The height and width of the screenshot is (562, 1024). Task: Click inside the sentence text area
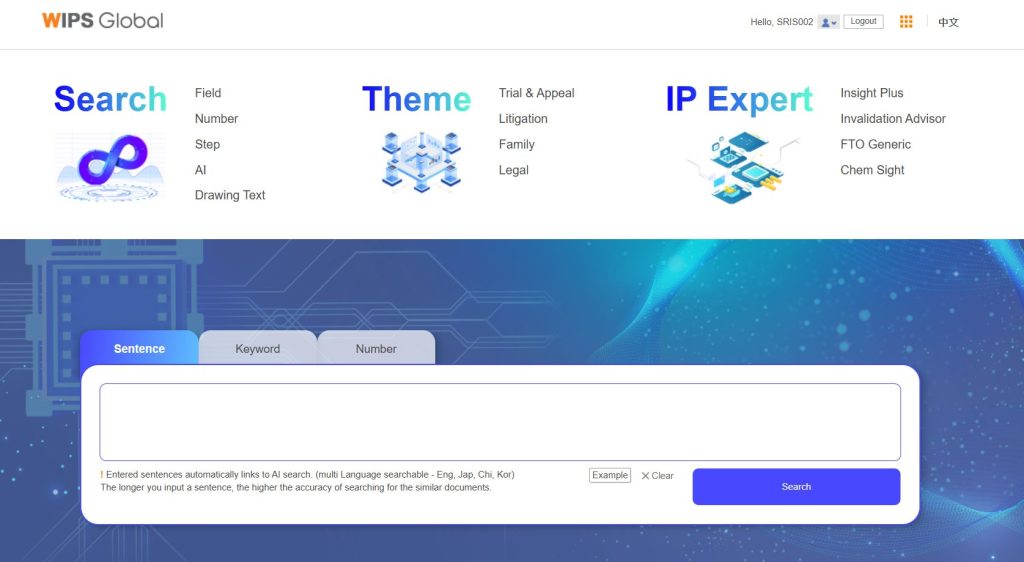click(x=500, y=421)
